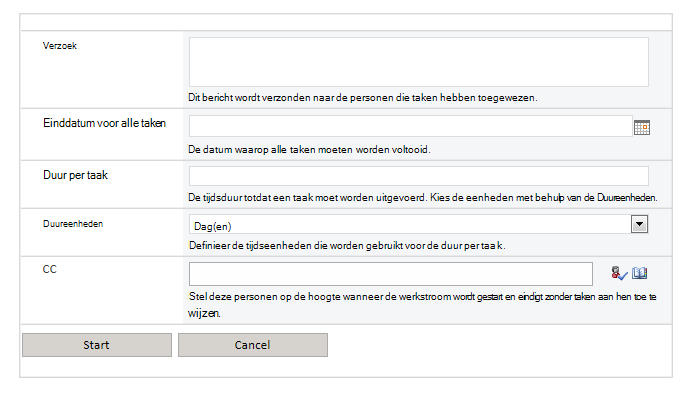Click the 'Dit bericht wordt verzonden' help text
This screenshot has width=687, height=395.
coord(363,98)
